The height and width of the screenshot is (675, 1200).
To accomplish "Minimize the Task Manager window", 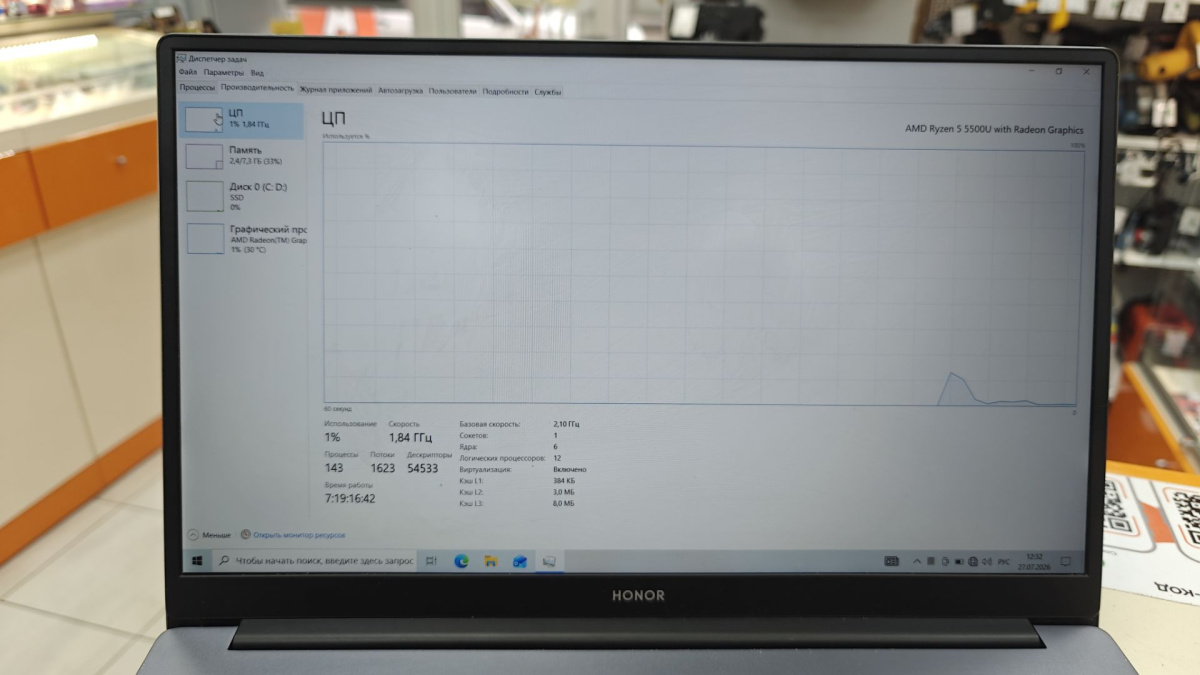I will click(x=1033, y=71).
